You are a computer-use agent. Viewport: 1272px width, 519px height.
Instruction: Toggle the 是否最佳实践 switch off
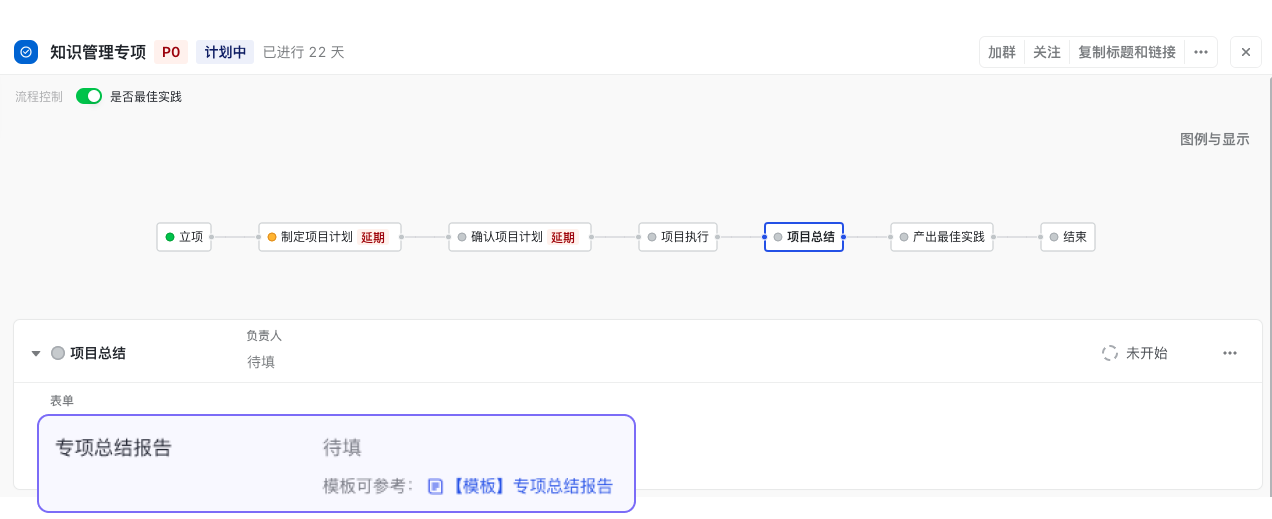point(89,96)
